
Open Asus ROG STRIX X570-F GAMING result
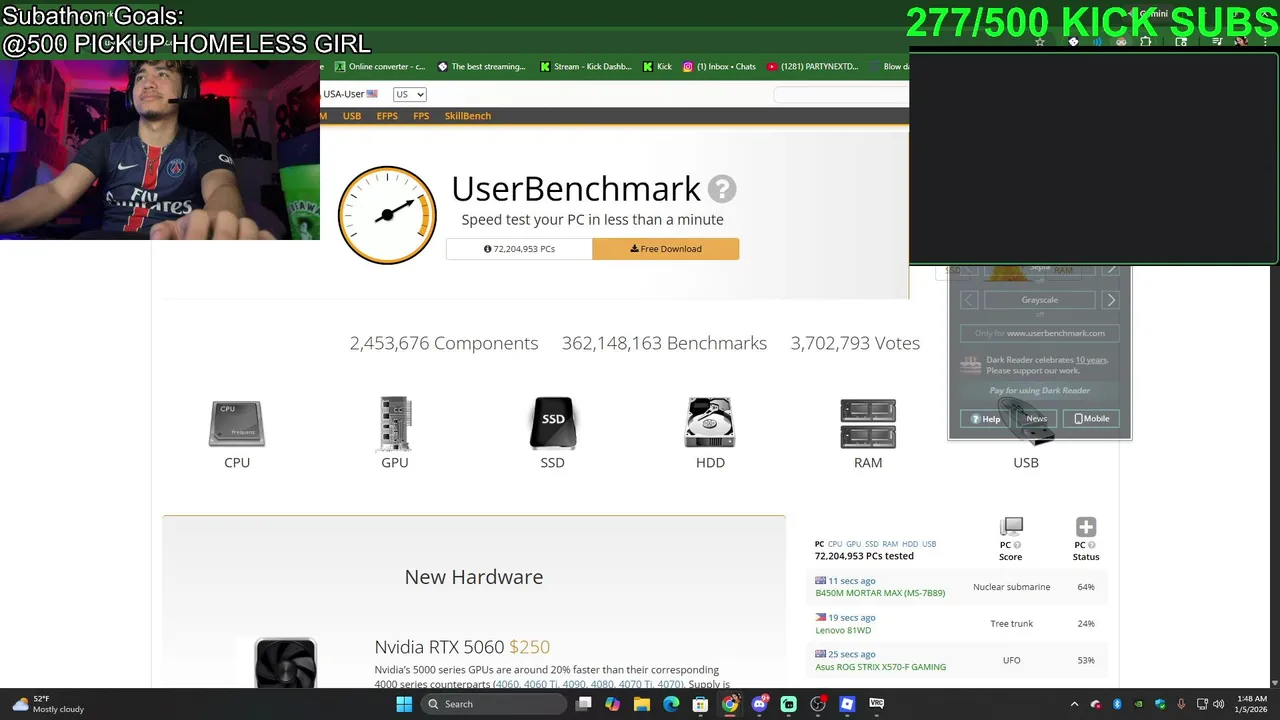pos(881,667)
